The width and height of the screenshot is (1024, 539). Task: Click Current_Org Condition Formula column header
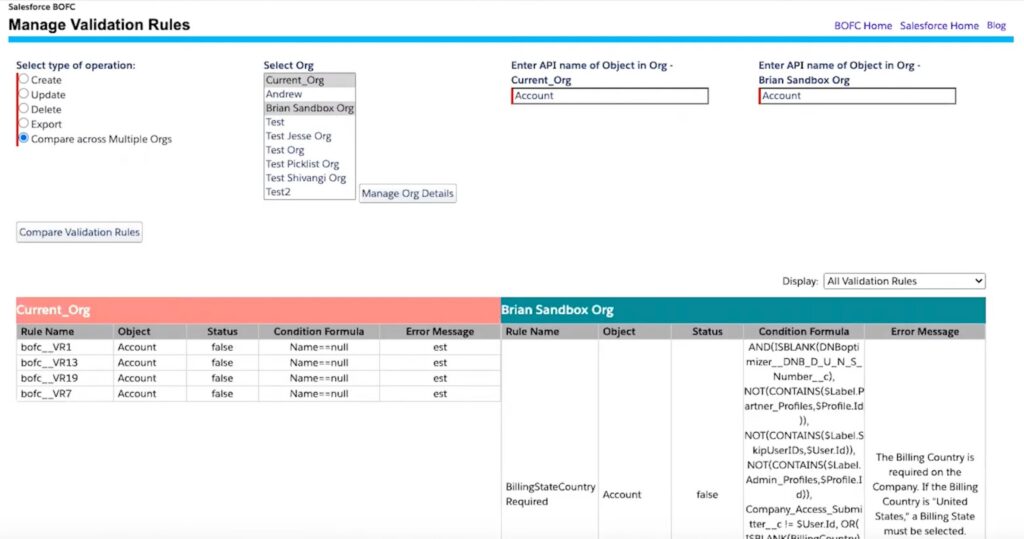319,331
